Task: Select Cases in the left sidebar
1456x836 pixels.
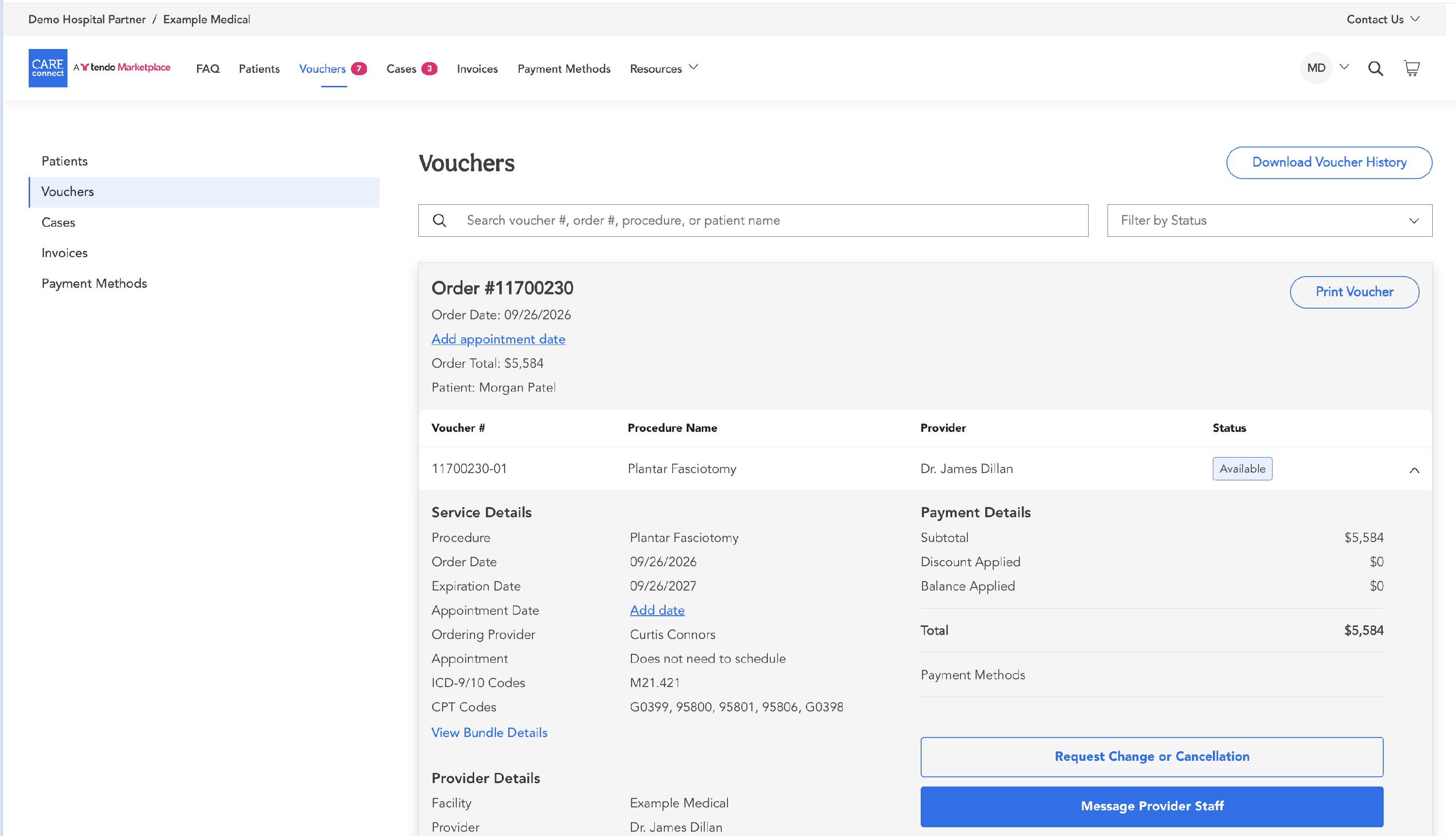Action: pyautogui.click(x=204, y=222)
